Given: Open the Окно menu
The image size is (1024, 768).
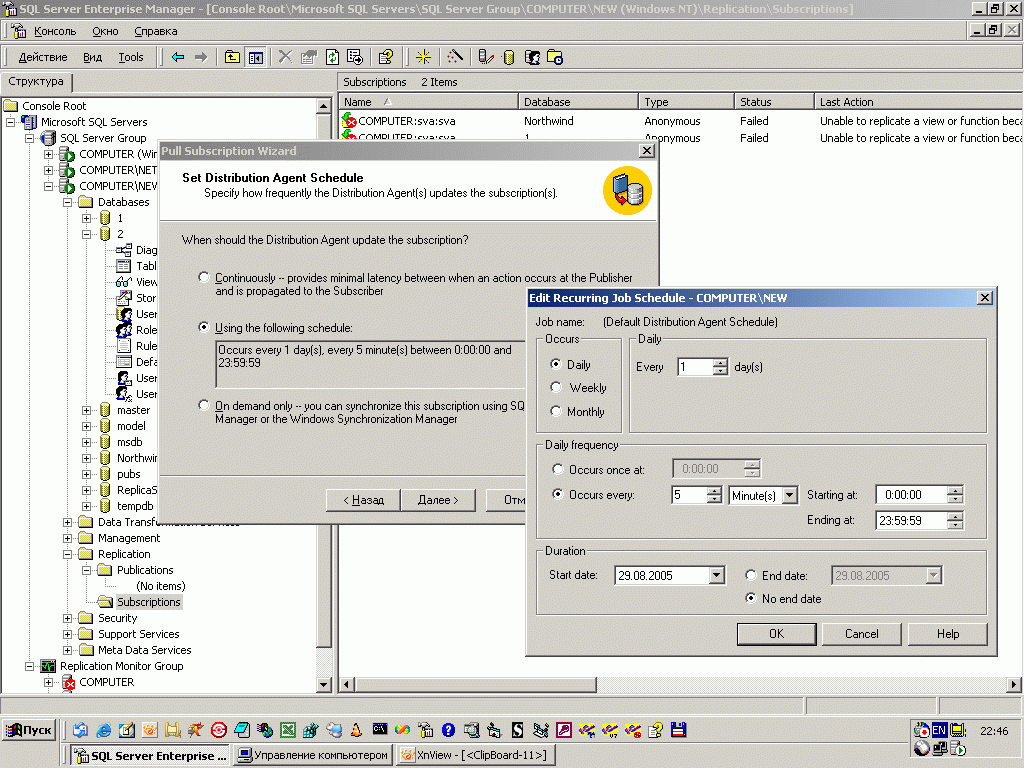Looking at the screenshot, I should pos(105,31).
